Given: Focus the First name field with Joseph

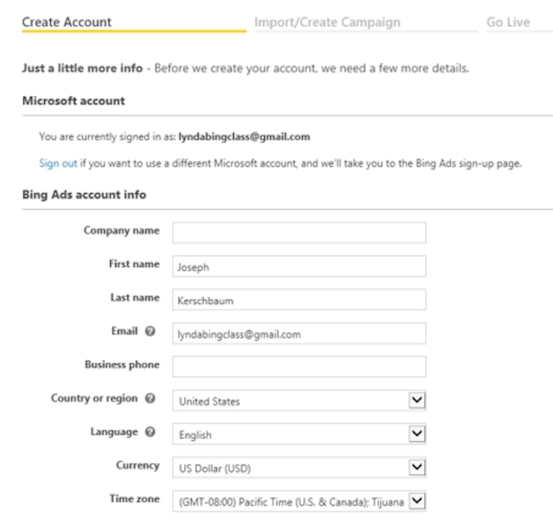Looking at the screenshot, I should 299,266.
